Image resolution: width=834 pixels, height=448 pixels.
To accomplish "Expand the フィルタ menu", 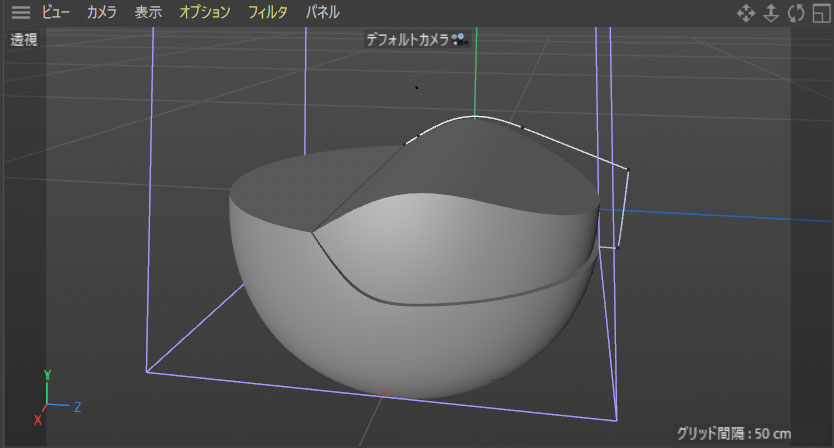I will tap(268, 13).
